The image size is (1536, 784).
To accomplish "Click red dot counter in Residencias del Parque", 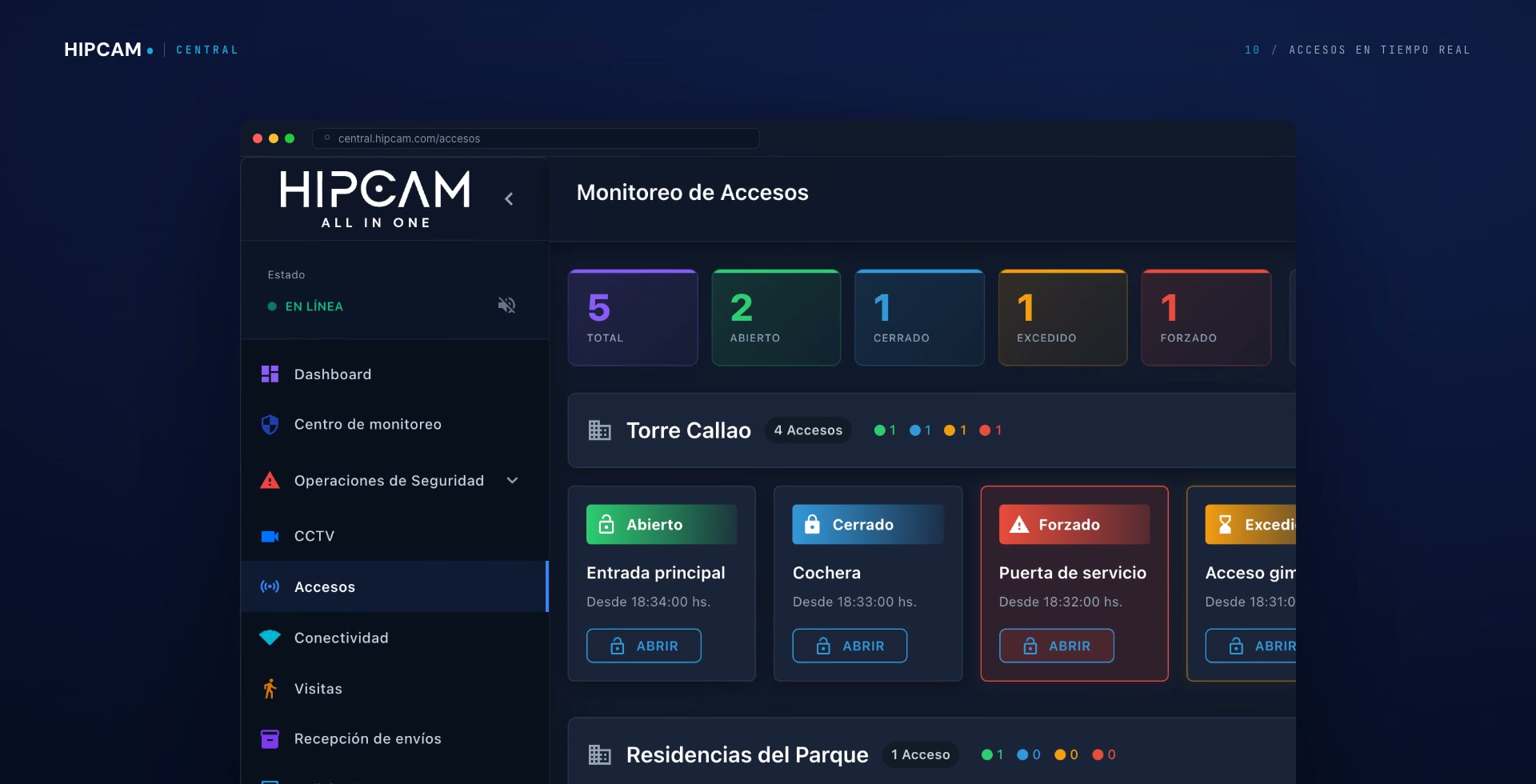I will [1104, 754].
